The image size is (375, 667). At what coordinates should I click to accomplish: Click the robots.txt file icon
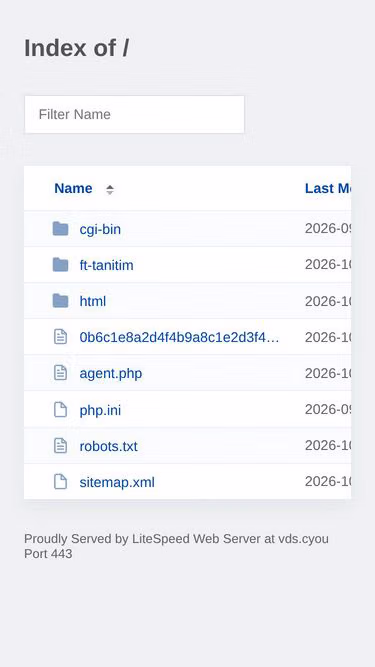60,446
